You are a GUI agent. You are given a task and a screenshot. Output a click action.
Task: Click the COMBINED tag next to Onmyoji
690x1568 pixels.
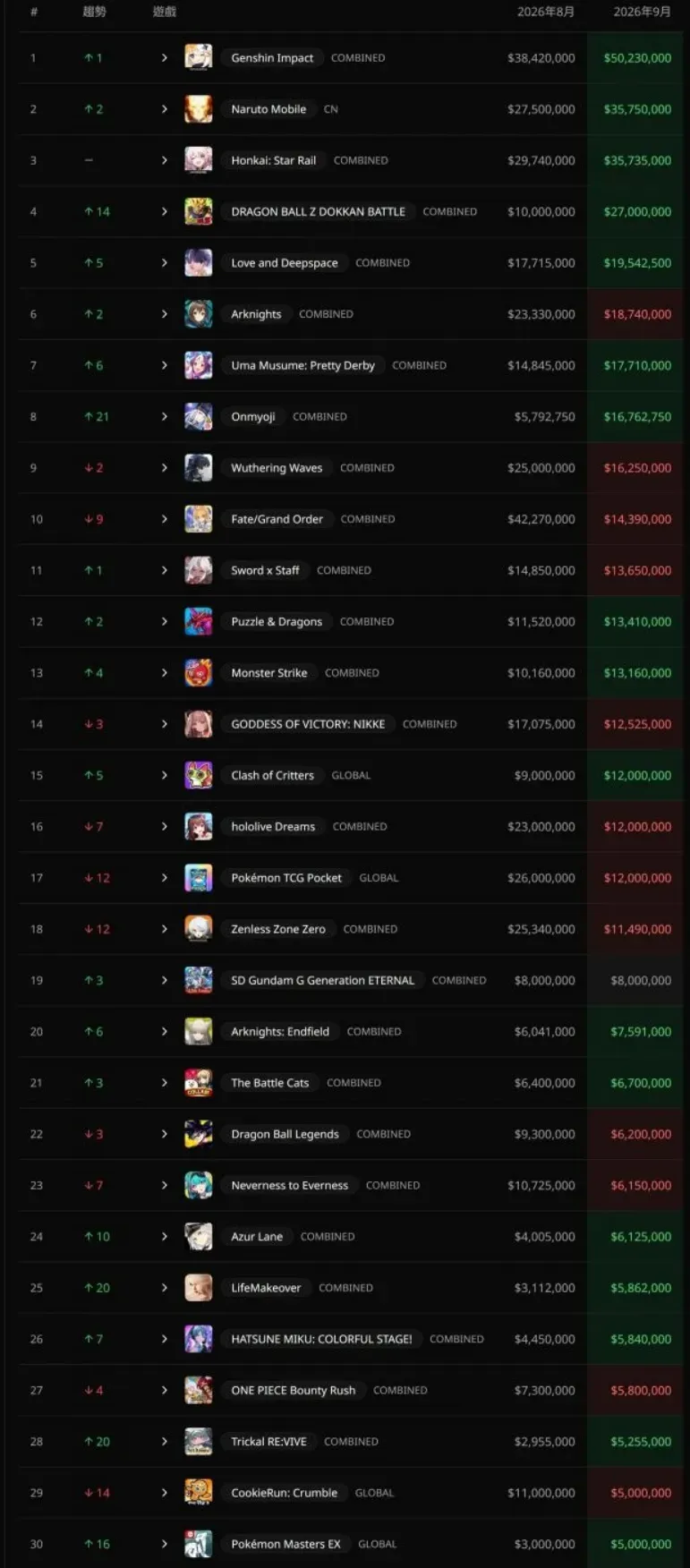tap(319, 417)
